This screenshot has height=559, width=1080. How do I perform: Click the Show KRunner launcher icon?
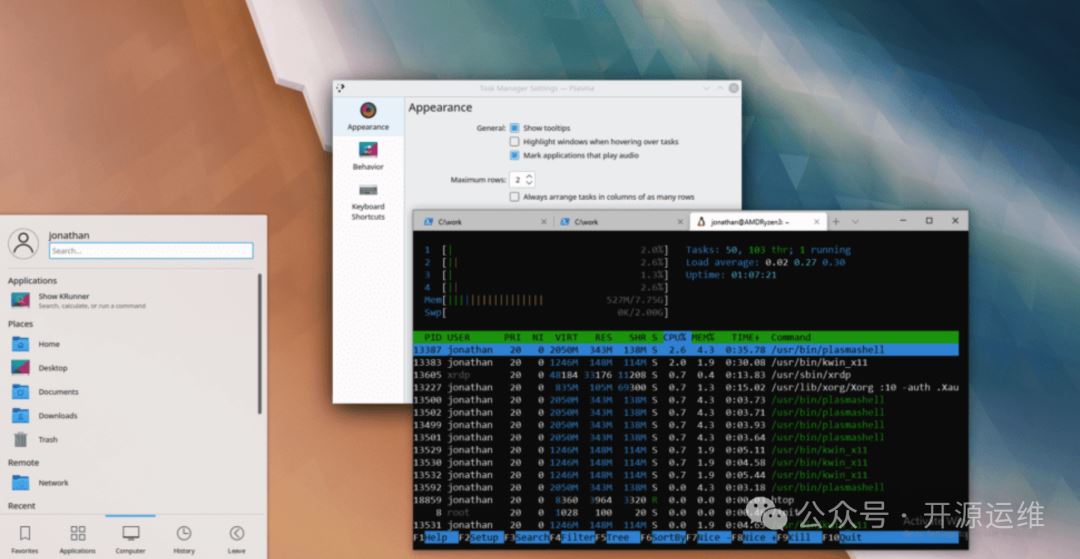(21, 300)
